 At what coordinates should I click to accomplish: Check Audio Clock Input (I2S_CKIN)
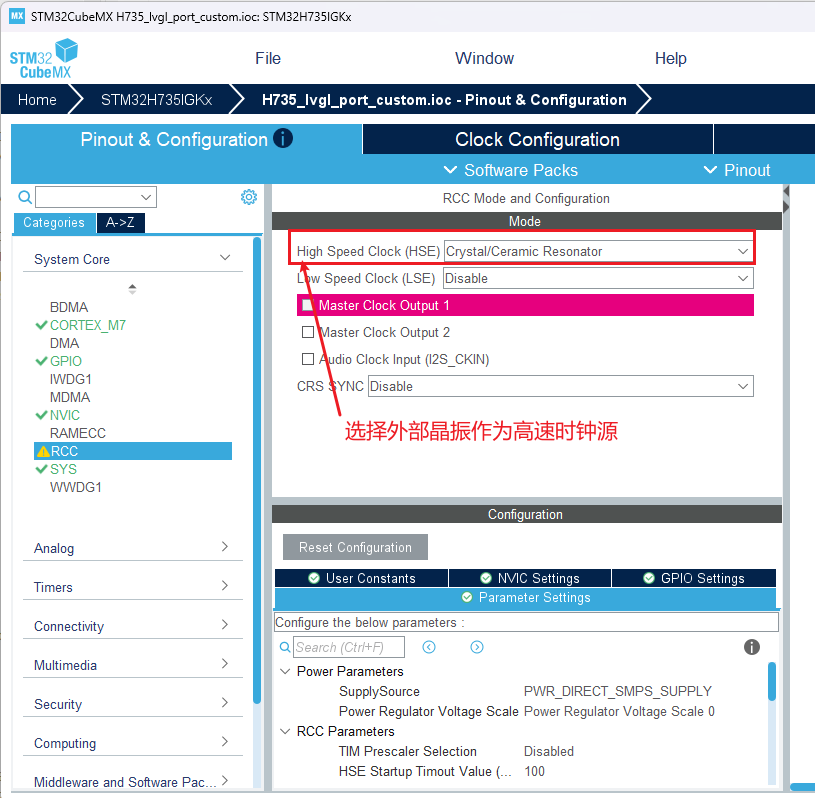pyautogui.click(x=308, y=359)
